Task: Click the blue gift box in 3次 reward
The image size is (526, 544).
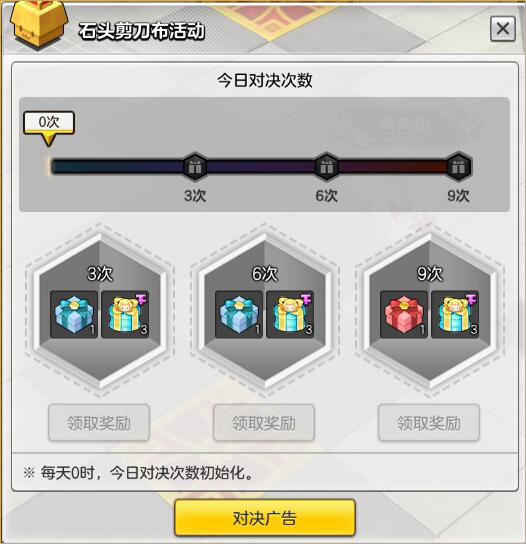Action: pyautogui.click(x=74, y=314)
